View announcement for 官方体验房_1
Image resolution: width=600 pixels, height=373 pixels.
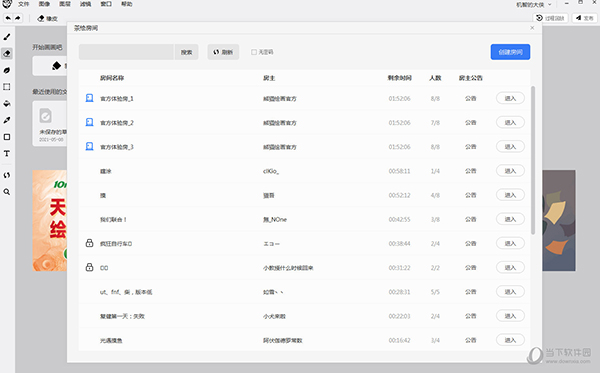point(471,98)
